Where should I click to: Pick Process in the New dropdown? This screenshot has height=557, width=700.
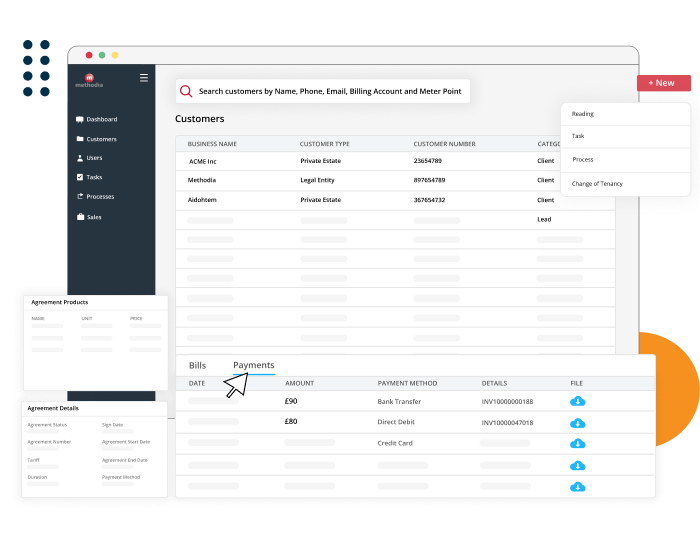click(583, 160)
